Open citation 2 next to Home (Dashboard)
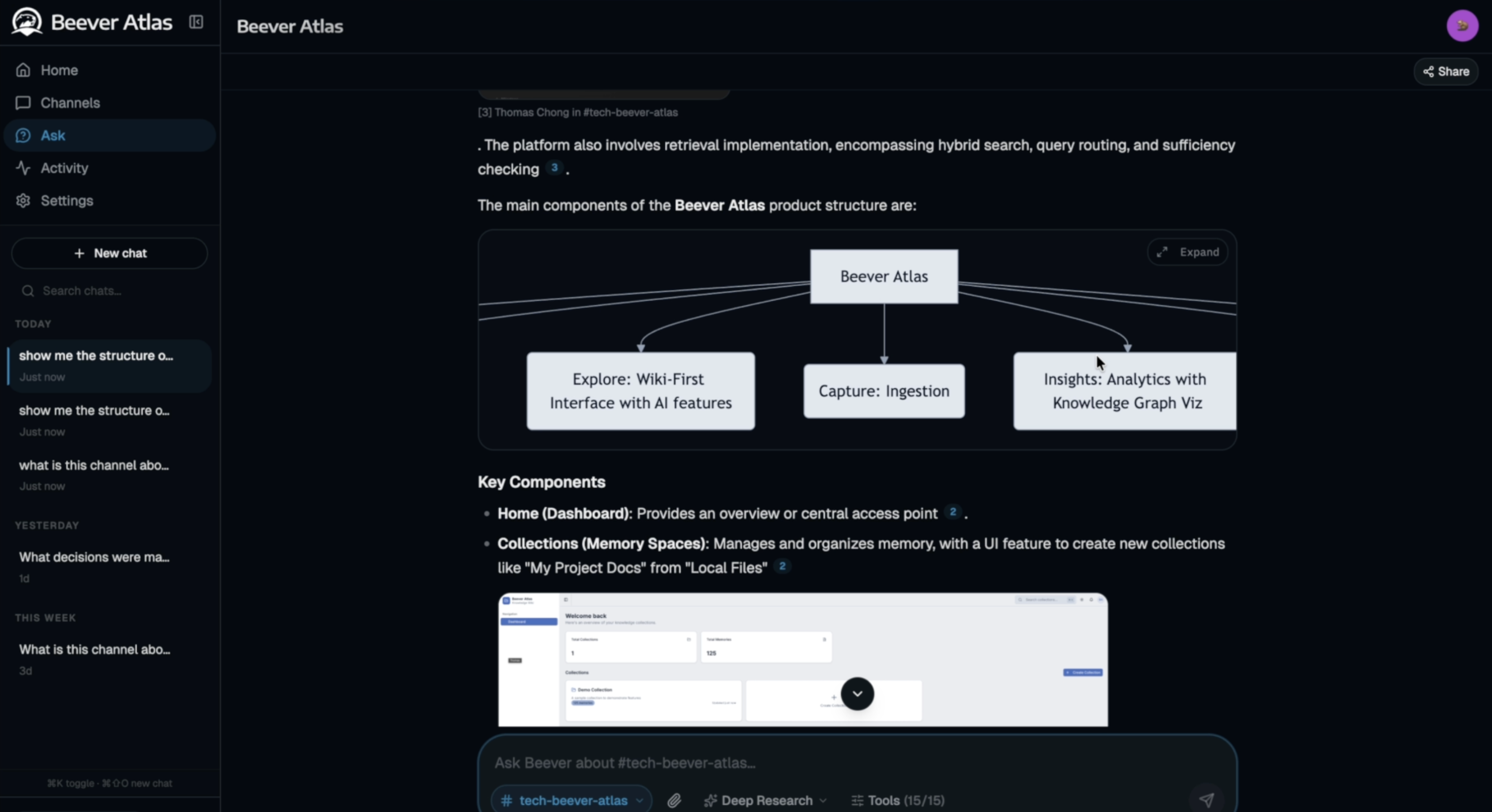 click(x=953, y=511)
